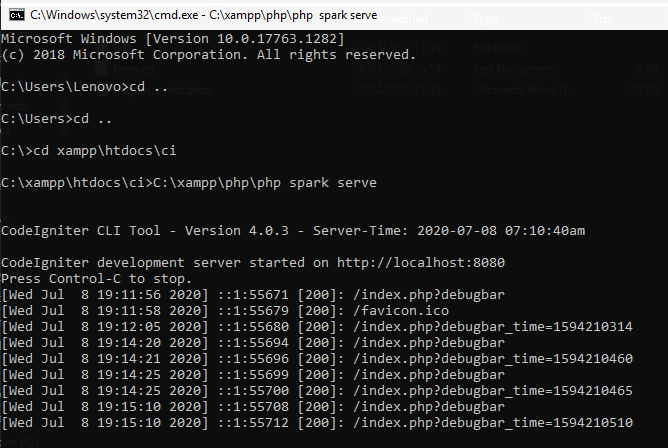Select the 19:11:56 index.php?debugbar log line
This screenshot has height=448, width=668.
[253, 295]
